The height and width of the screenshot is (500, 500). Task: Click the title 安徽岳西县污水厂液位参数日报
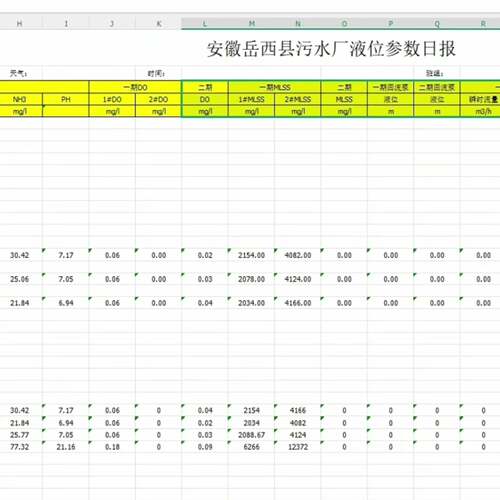[331, 49]
